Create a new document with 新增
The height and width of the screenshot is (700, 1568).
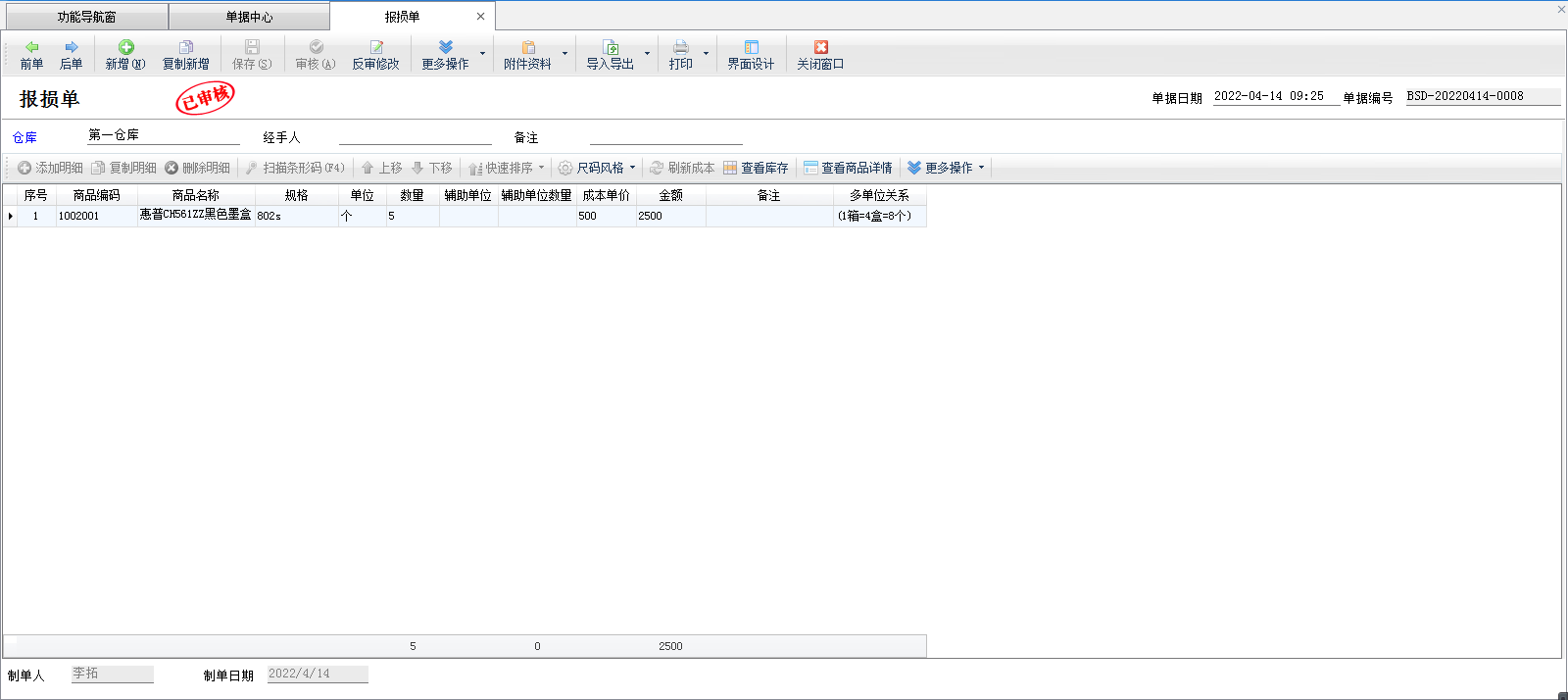[x=125, y=55]
